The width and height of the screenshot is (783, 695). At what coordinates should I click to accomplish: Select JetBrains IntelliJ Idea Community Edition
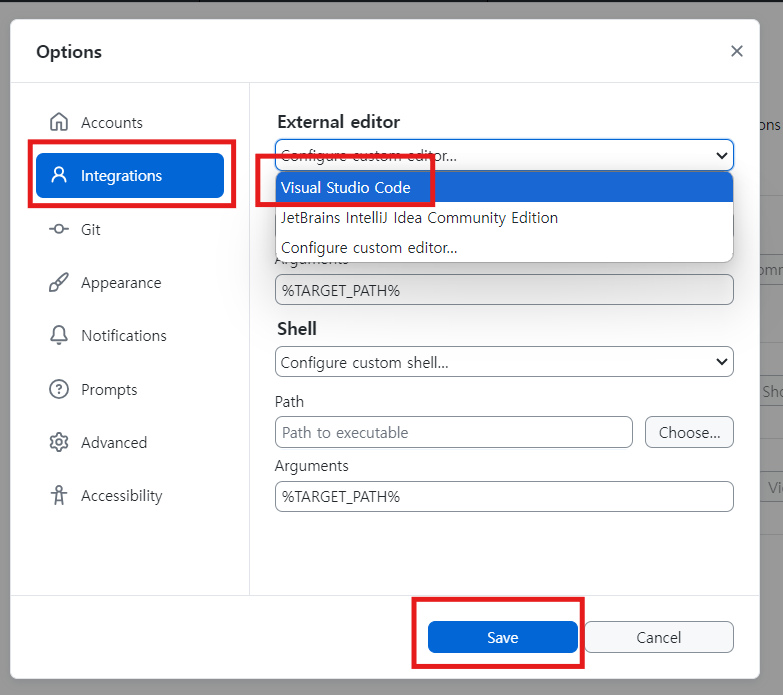pos(504,218)
